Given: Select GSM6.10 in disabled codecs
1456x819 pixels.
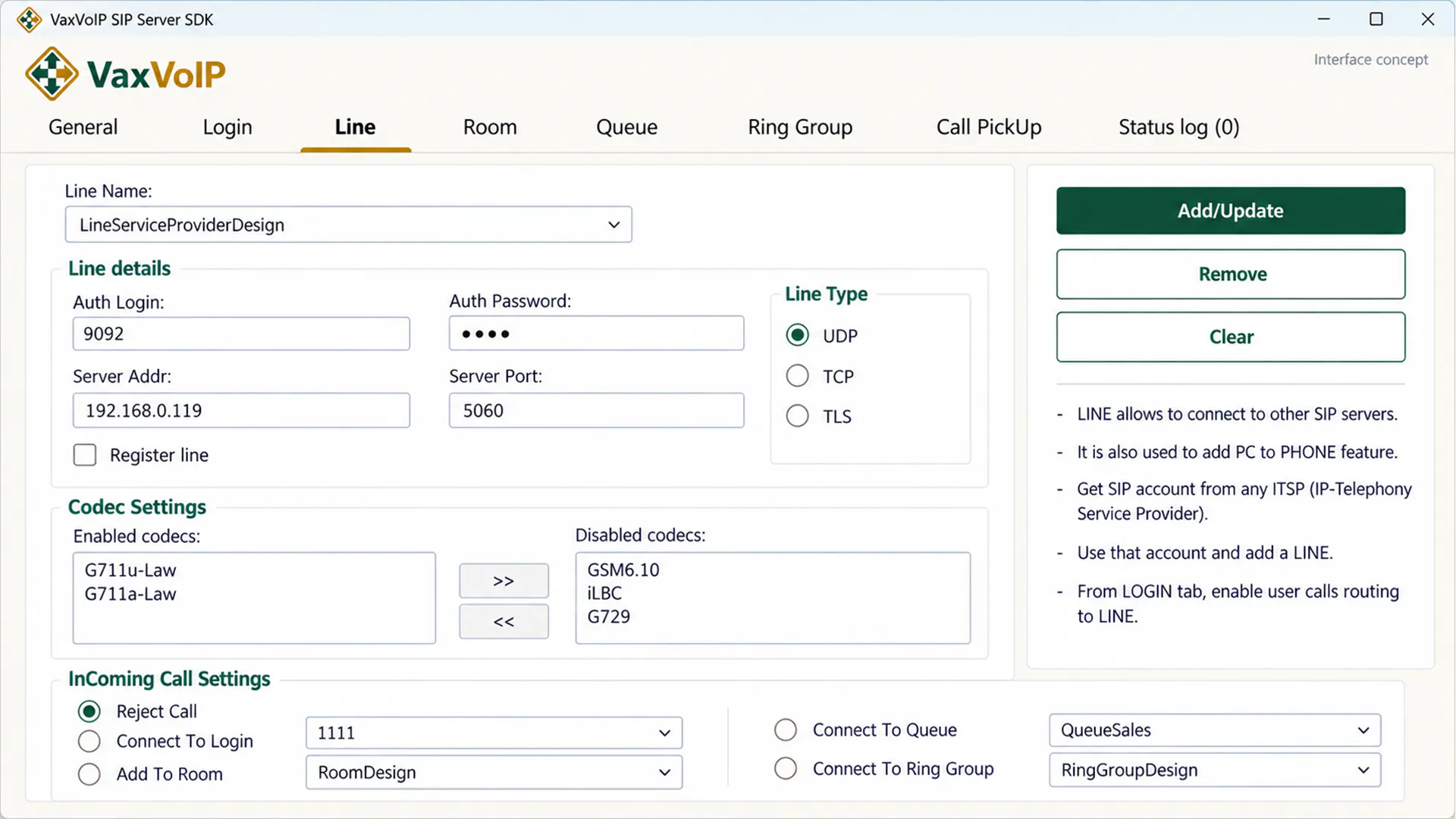Looking at the screenshot, I should click(623, 570).
